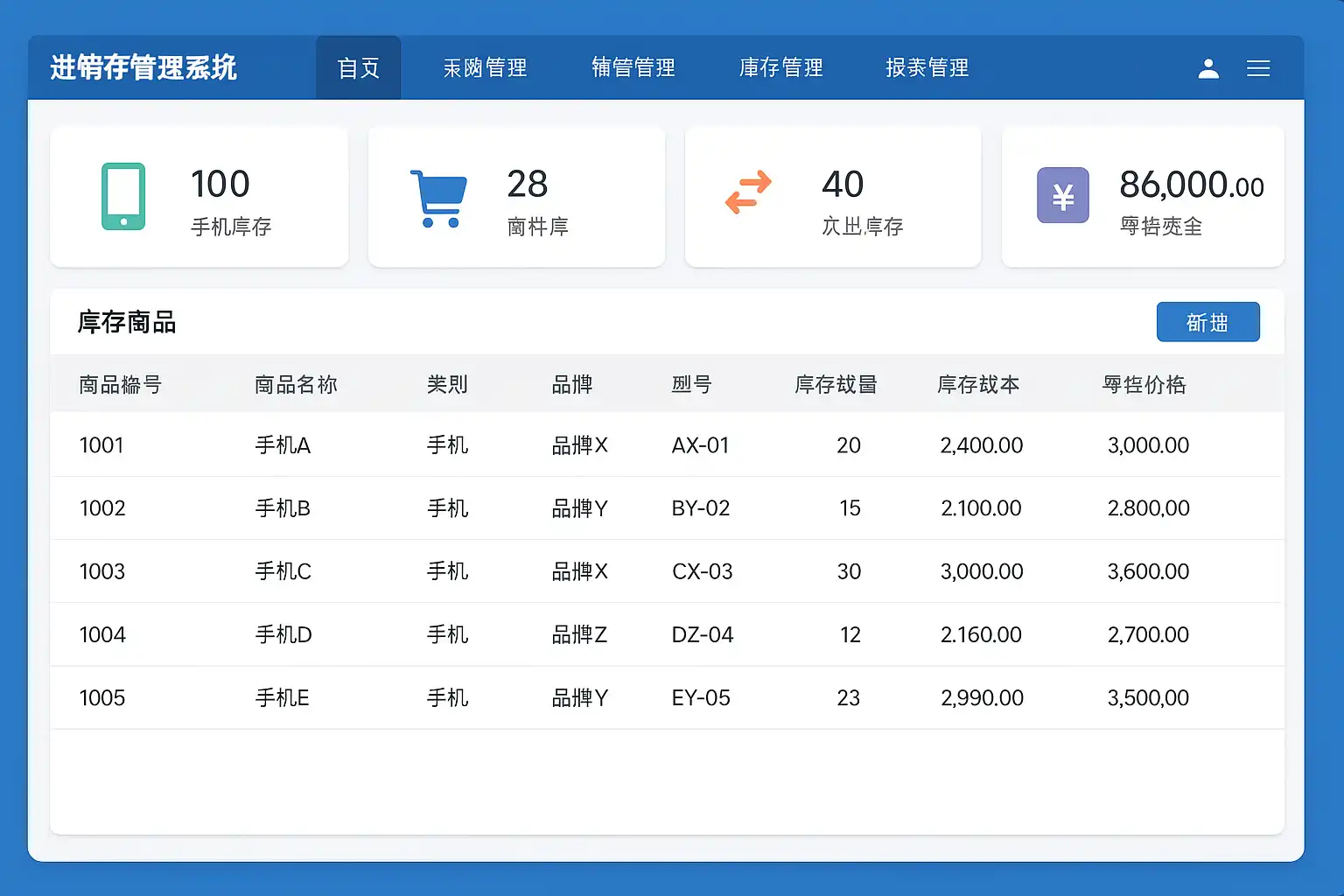Go to the 报表管理 tab
The height and width of the screenshot is (896, 1344).
(x=927, y=68)
